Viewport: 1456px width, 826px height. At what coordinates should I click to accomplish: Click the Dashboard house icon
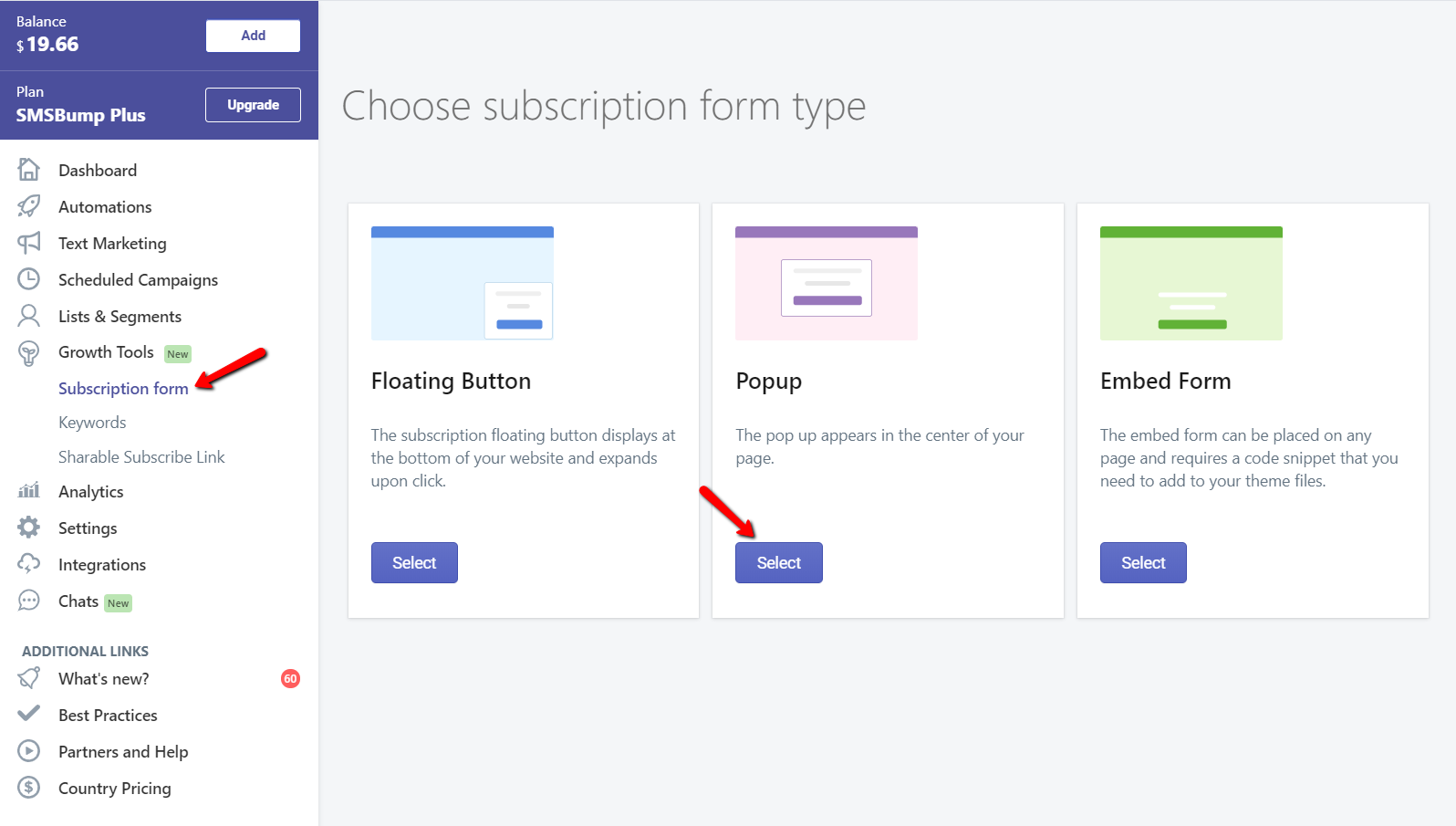[x=29, y=170]
